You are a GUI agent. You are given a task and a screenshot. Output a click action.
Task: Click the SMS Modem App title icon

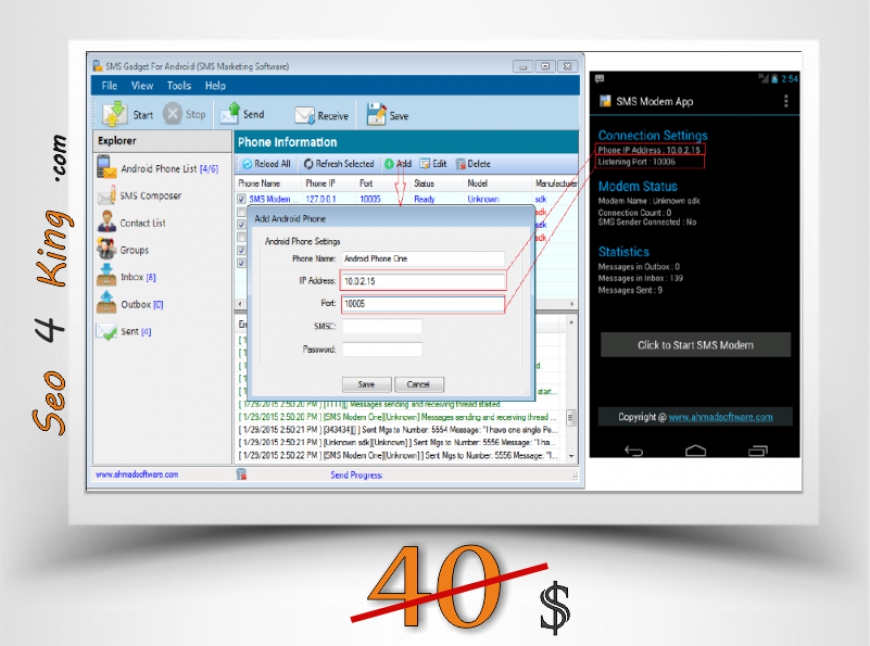pyautogui.click(x=605, y=100)
